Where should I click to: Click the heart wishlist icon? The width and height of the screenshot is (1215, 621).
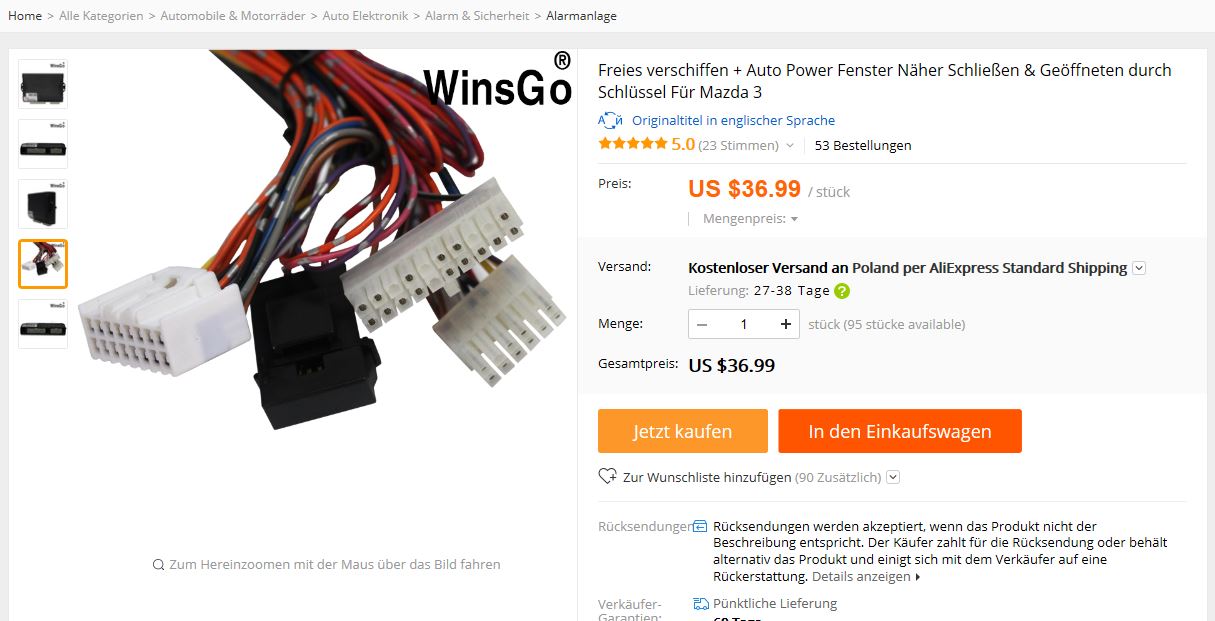click(x=607, y=477)
